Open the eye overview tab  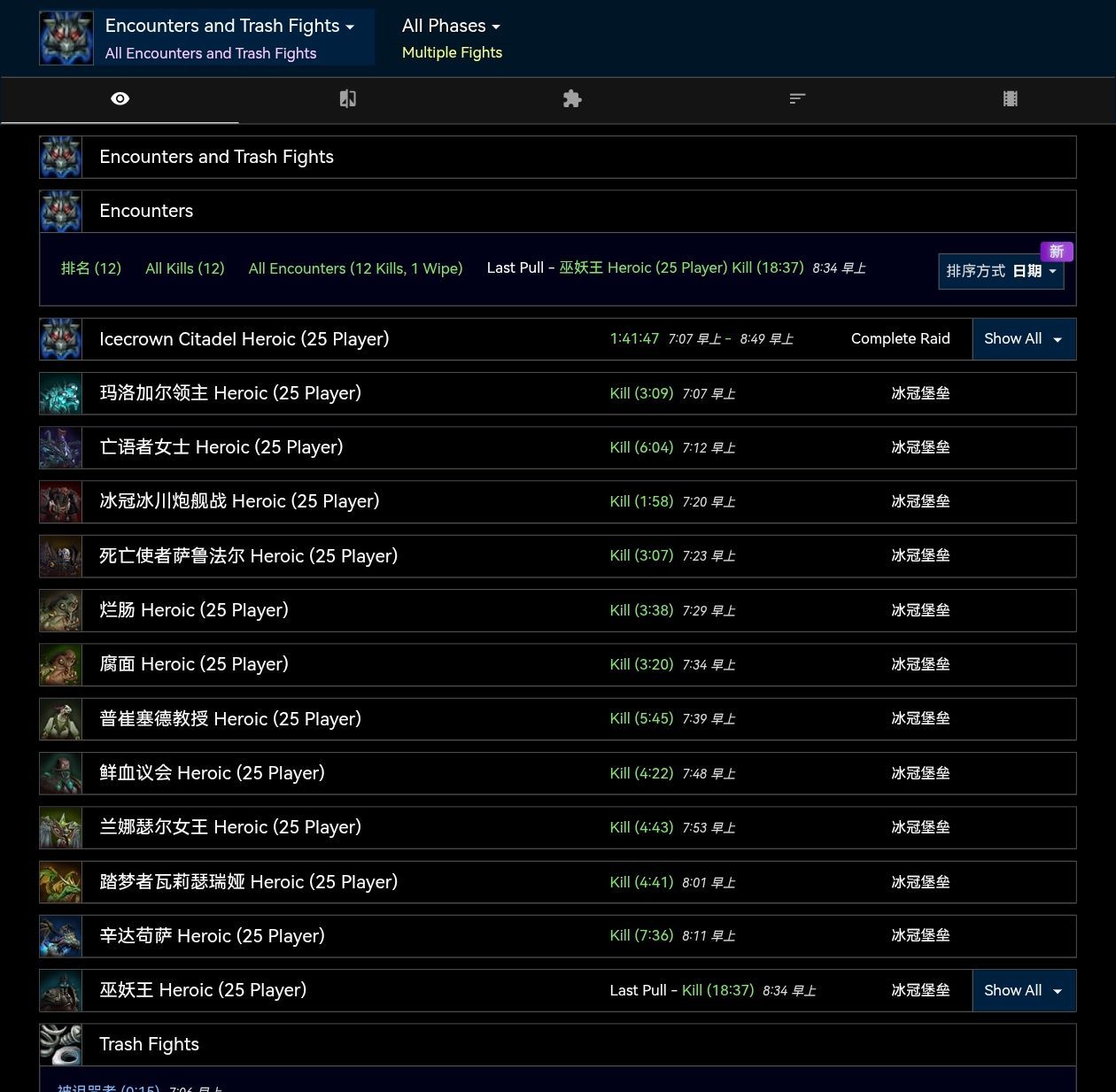click(120, 99)
